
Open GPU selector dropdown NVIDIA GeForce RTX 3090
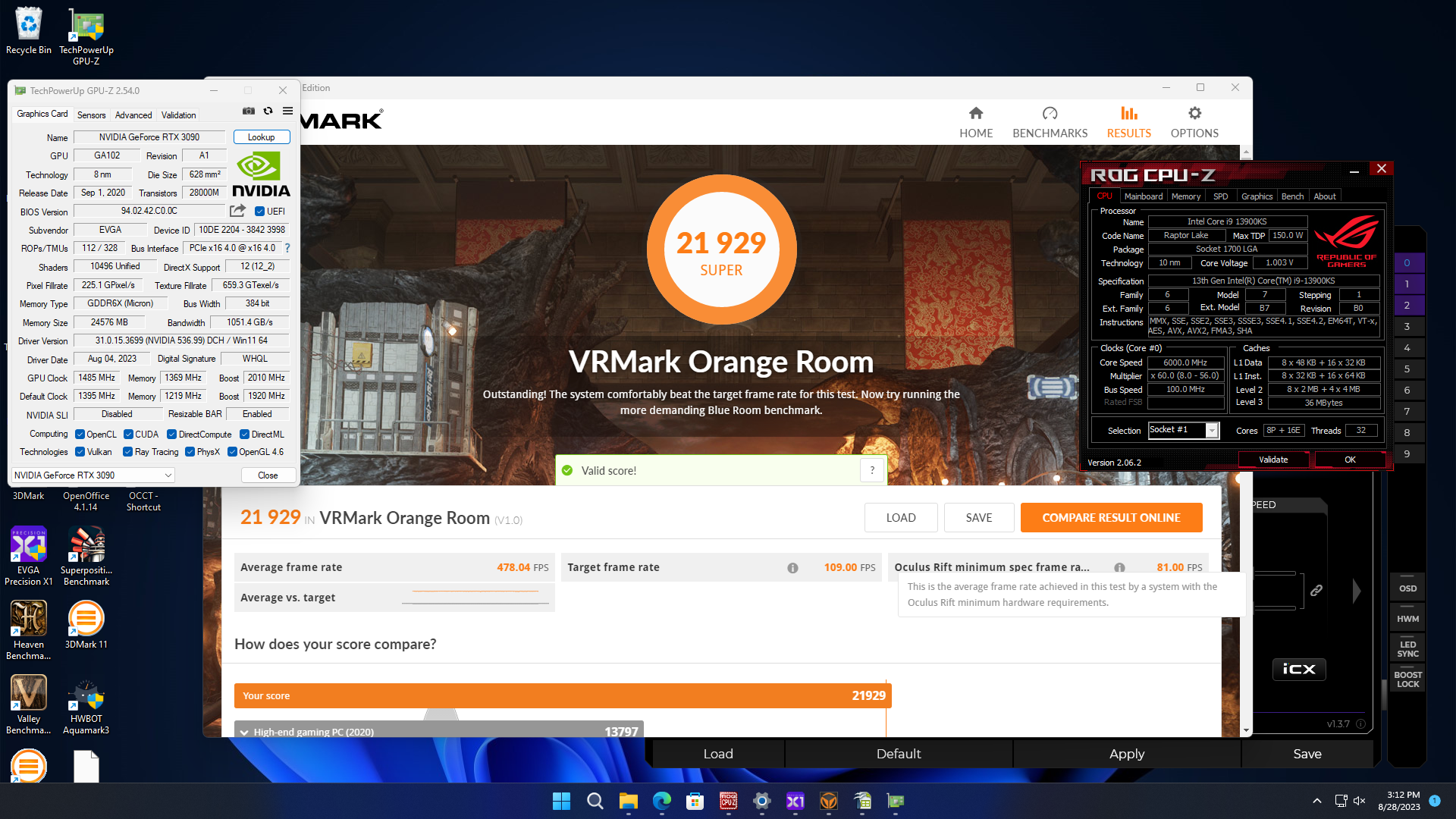coord(93,475)
